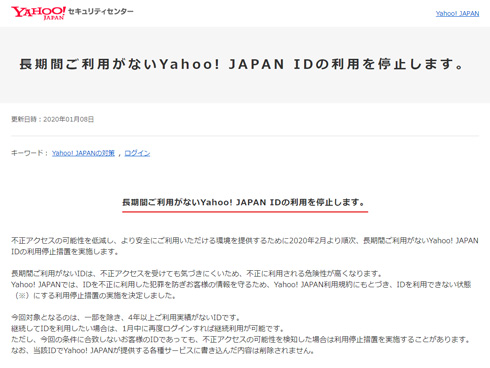The height and width of the screenshot is (368, 490).
Task: Click the キーワード: label
Action: click(x=30, y=153)
